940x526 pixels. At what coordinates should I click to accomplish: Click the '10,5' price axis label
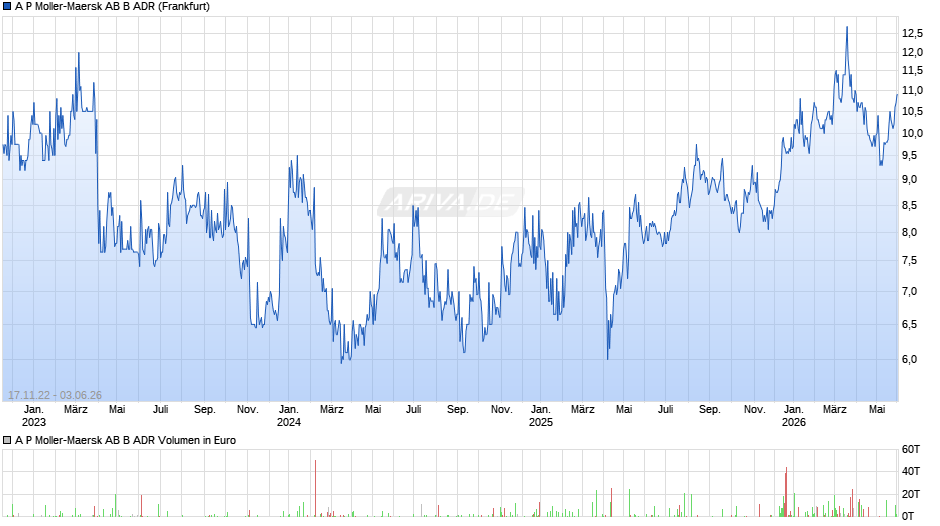(912, 112)
